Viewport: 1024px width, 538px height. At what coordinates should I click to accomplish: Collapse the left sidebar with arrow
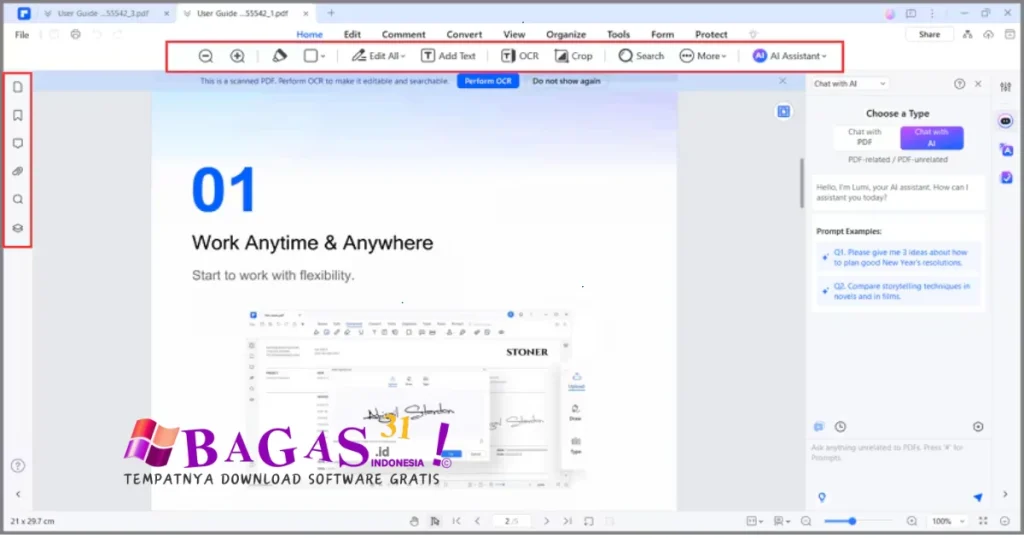[18, 494]
